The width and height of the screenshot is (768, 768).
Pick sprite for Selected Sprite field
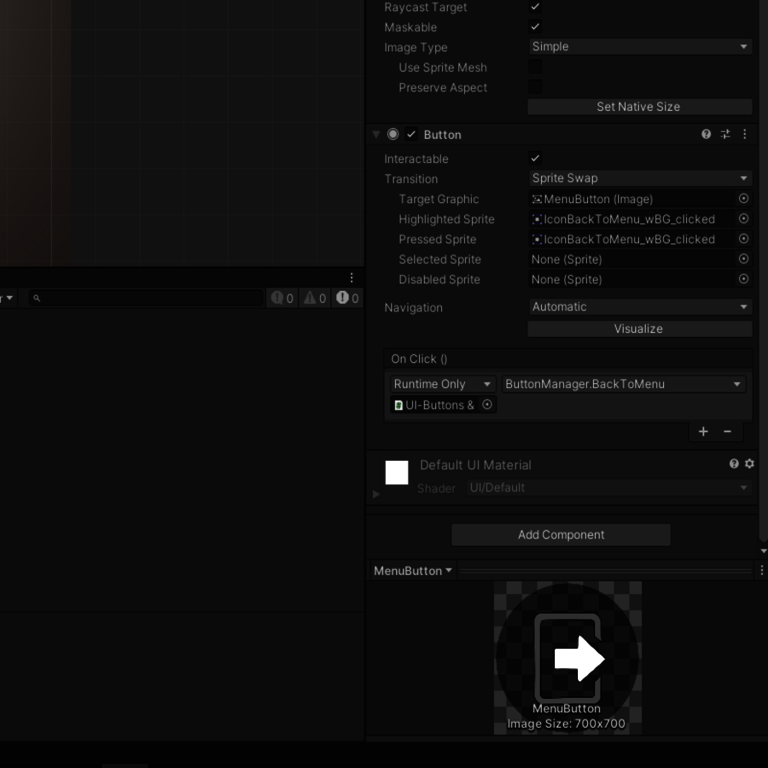(744, 259)
